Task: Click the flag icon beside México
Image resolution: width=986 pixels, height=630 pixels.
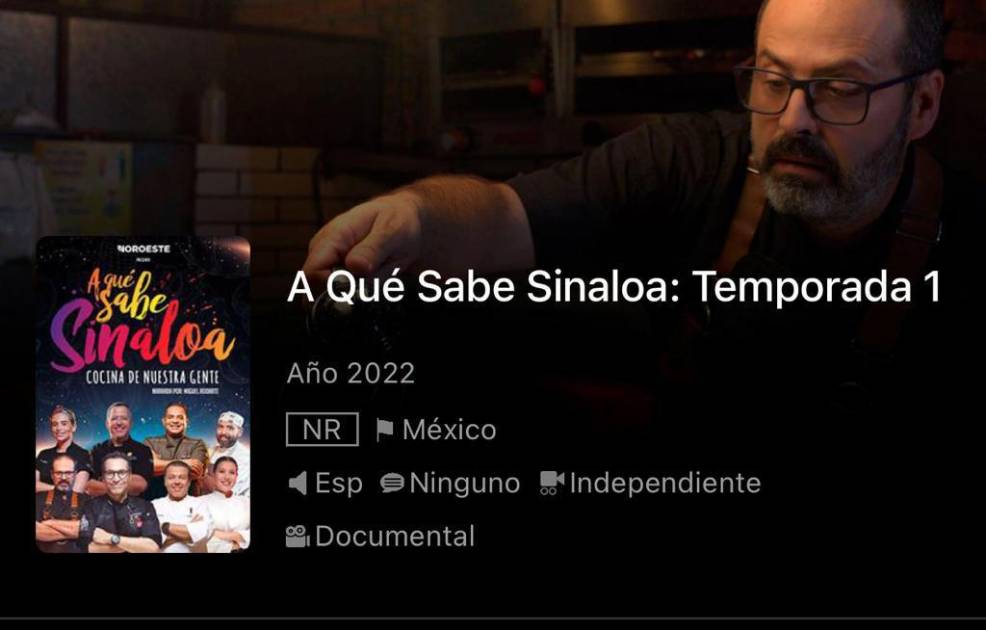Action: 384,430
